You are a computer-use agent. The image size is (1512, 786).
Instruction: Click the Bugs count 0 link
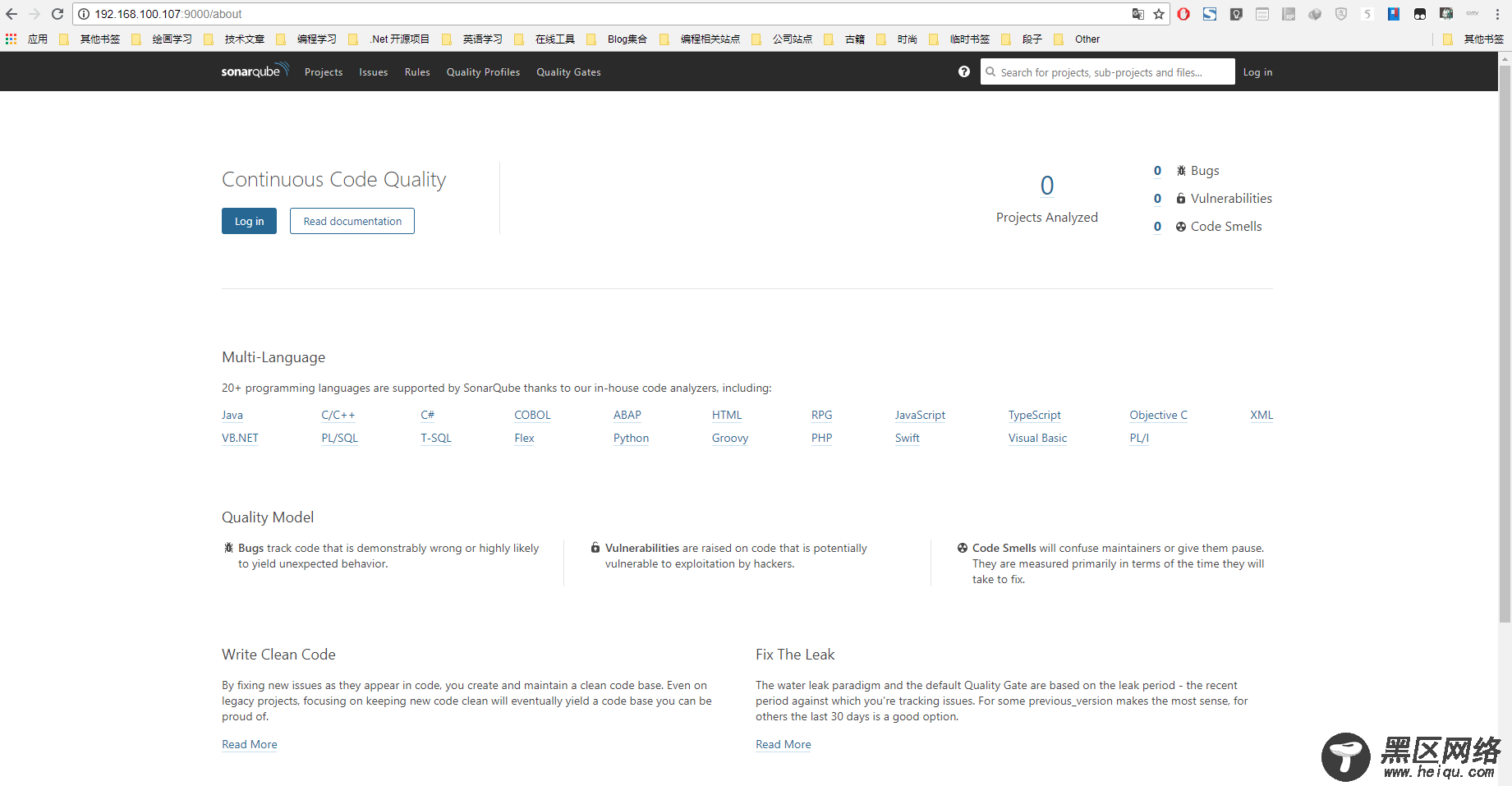click(x=1157, y=170)
